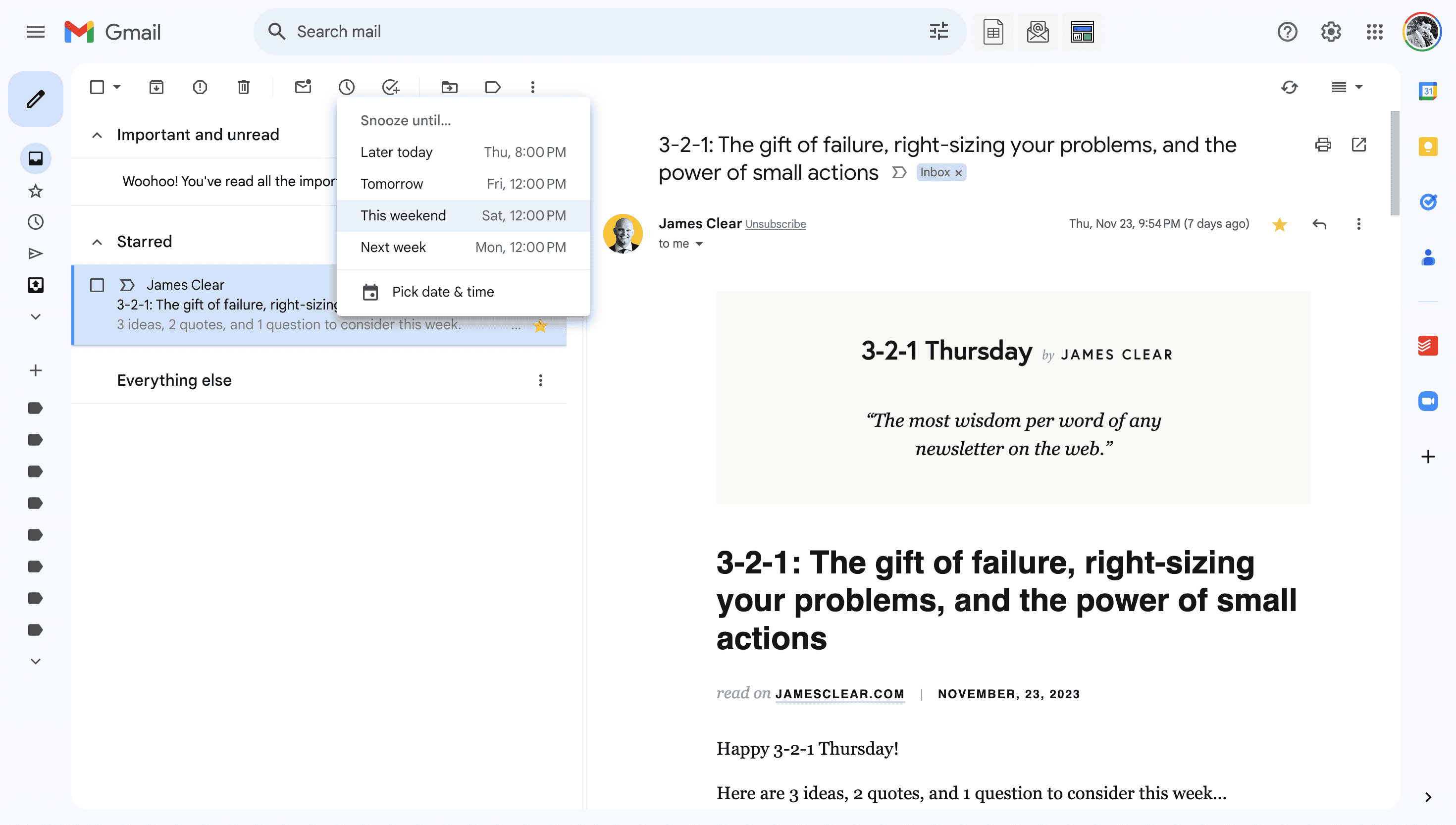This screenshot has width=1456, height=825.
Task: Click the more options three-dot icon in toolbar
Action: tap(533, 87)
